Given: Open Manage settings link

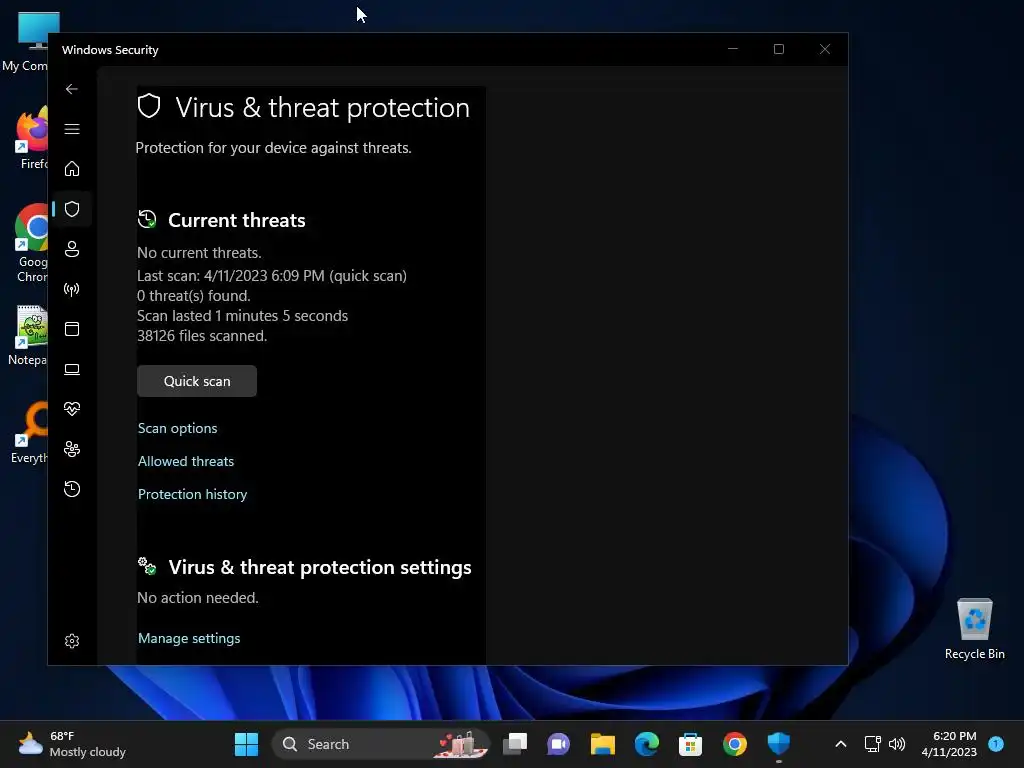Looking at the screenshot, I should click(x=189, y=638).
